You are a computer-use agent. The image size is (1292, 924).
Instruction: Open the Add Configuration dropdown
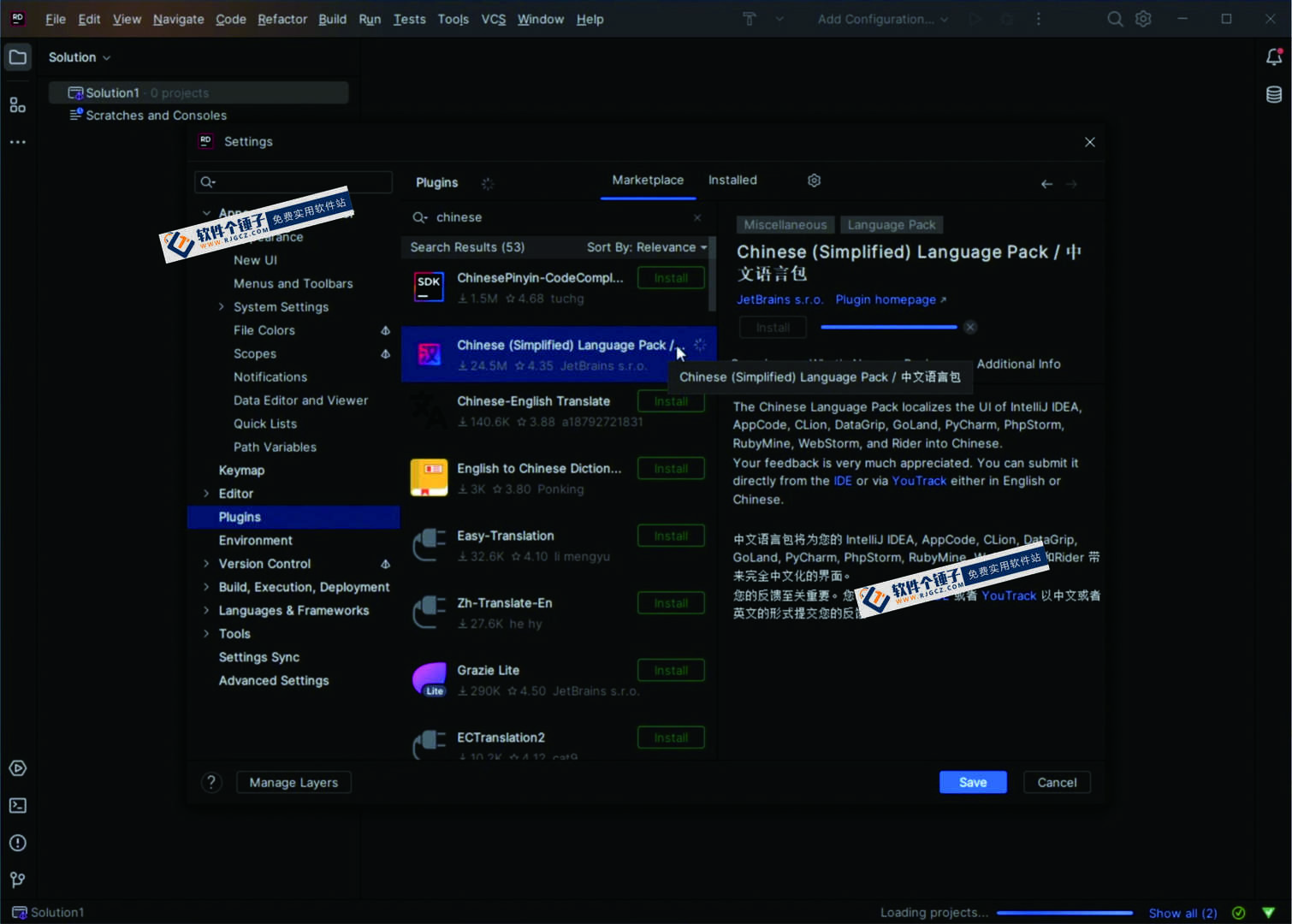click(x=883, y=19)
